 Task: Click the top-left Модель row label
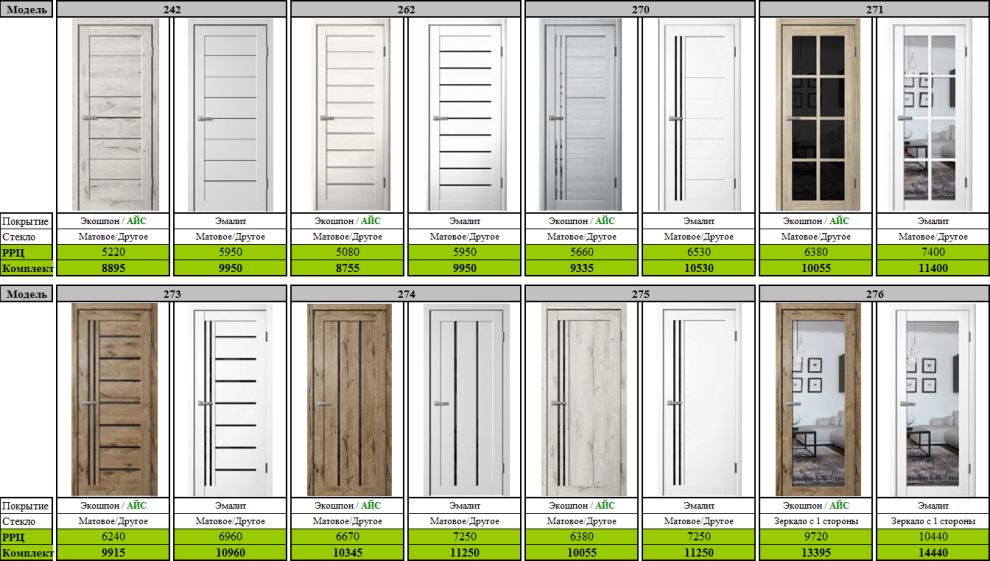[x=27, y=9]
